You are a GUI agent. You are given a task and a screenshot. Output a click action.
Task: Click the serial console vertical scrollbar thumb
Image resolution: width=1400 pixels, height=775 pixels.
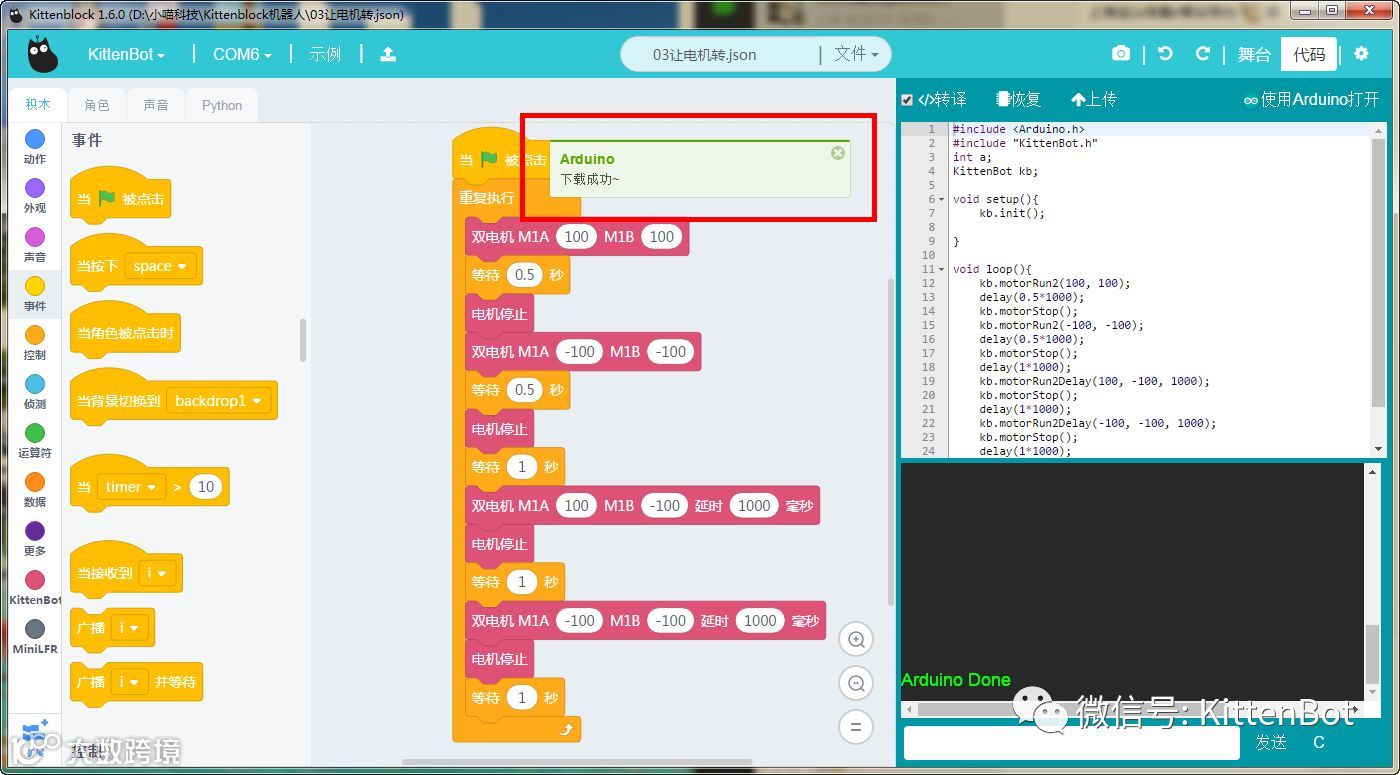pyautogui.click(x=1373, y=652)
